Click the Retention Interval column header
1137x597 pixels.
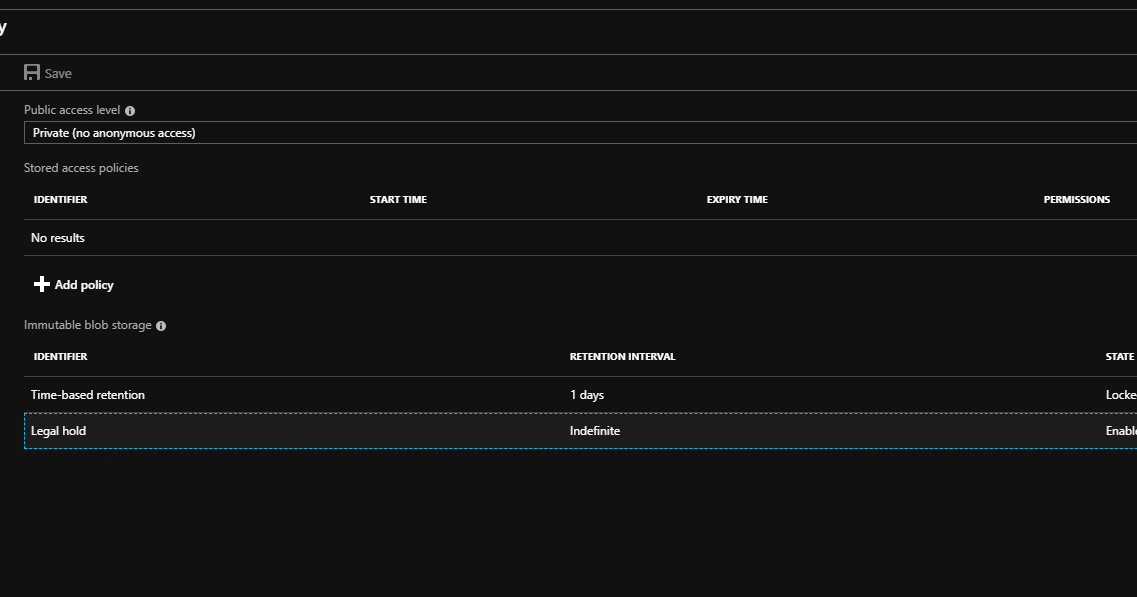tap(622, 356)
